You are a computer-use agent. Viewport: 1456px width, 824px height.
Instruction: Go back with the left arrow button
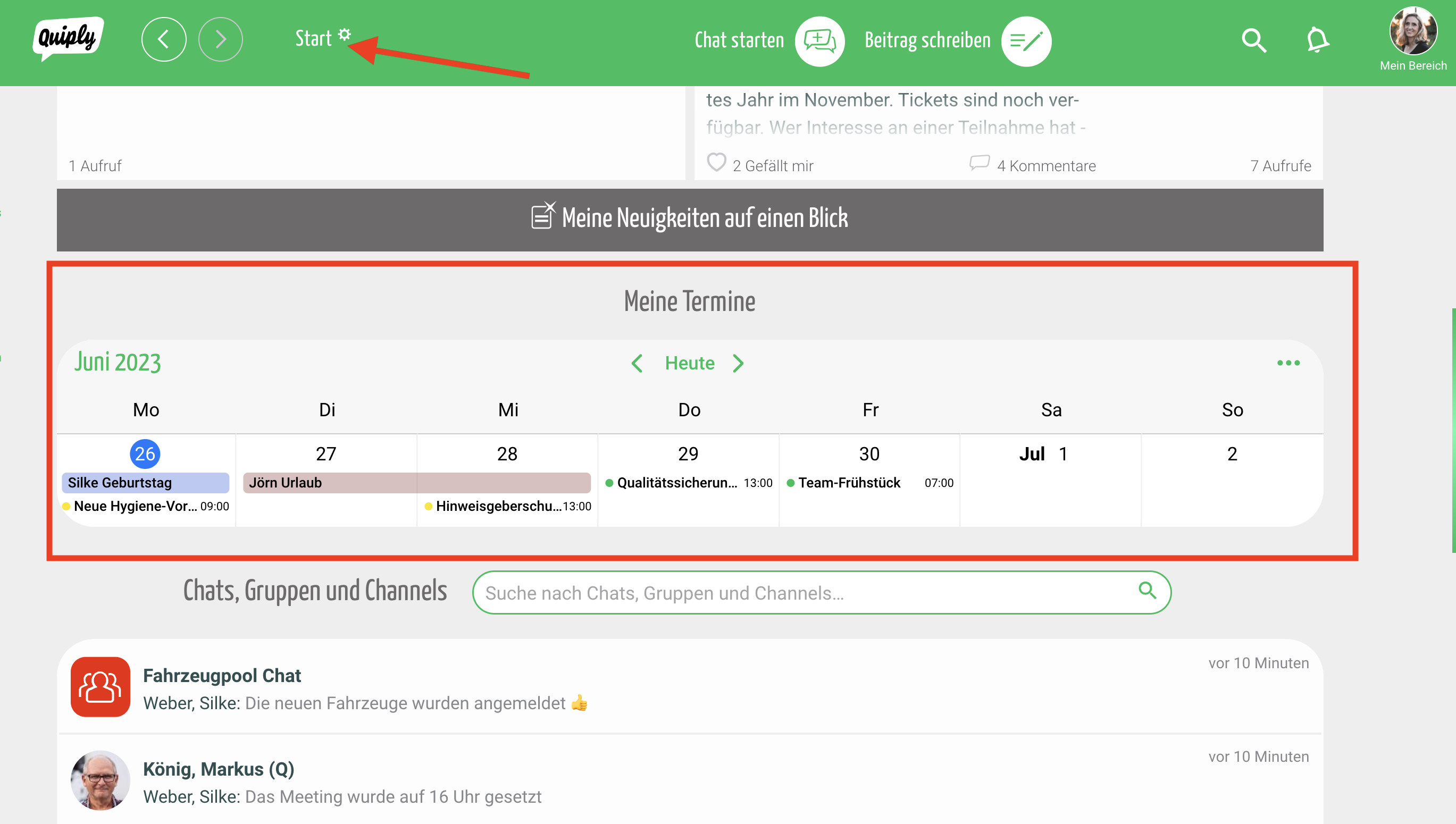(x=164, y=40)
